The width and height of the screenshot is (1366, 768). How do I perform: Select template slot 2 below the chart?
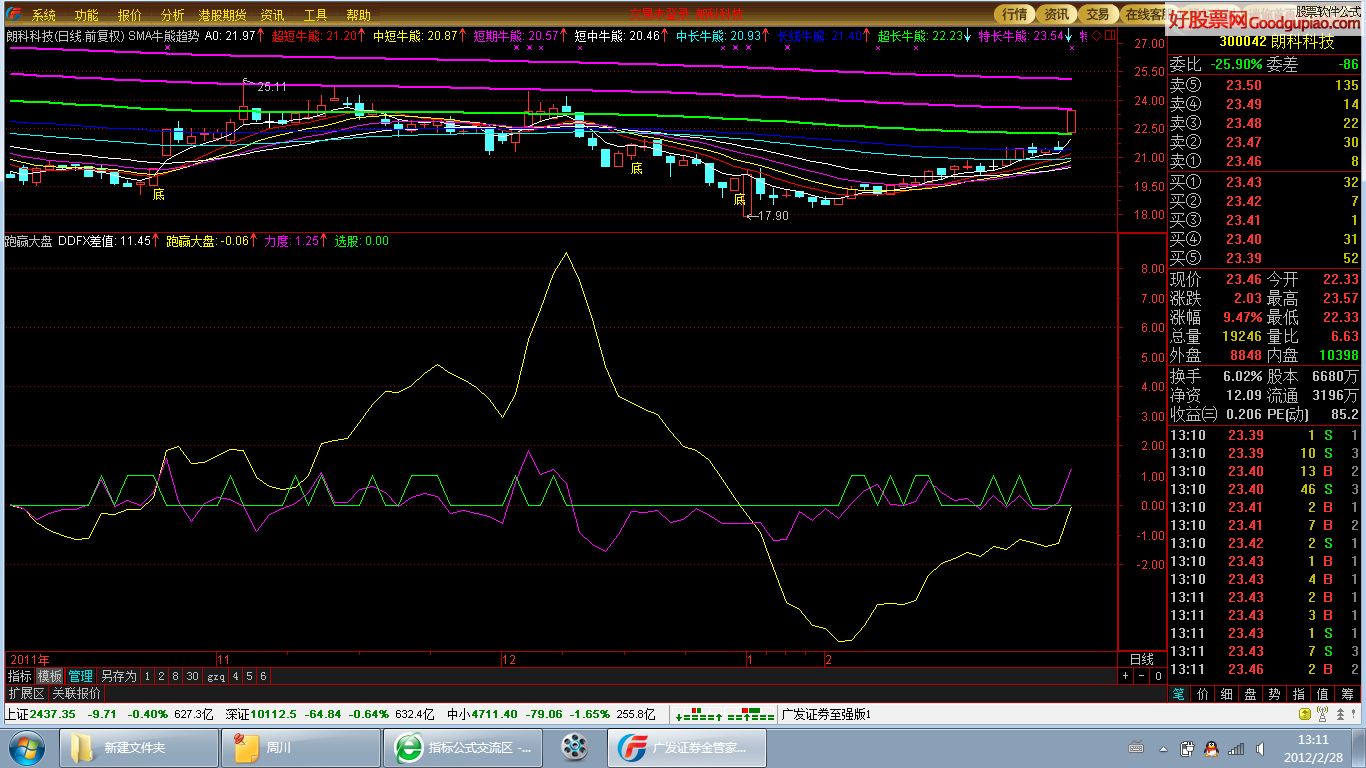(x=161, y=676)
